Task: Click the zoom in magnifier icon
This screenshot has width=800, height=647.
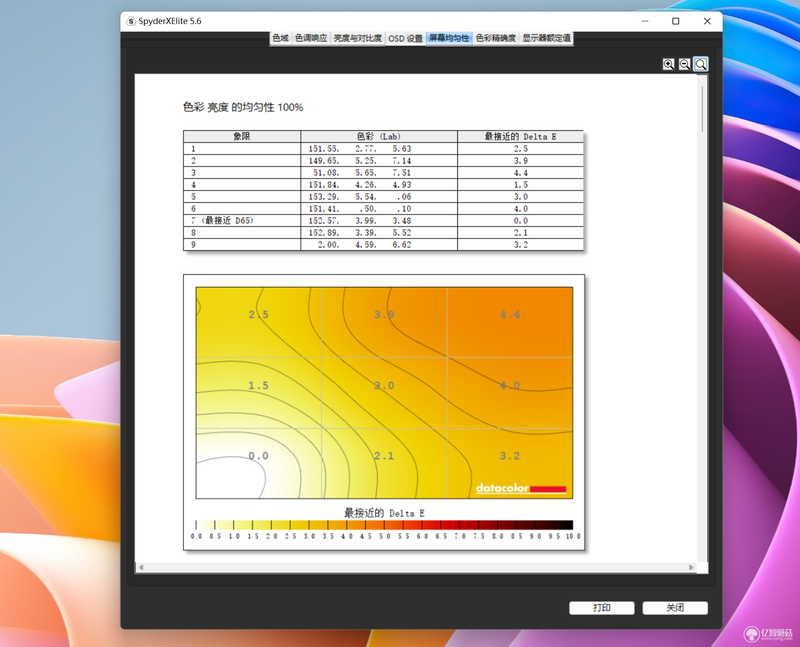Action: pyautogui.click(x=668, y=64)
